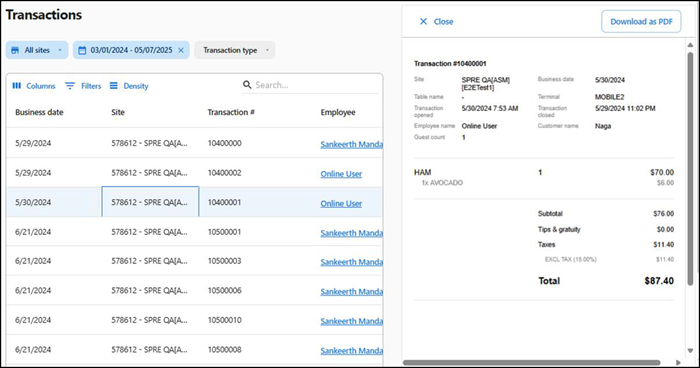
Task: Click the MOBILE2 terminal value
Action: tap(609, 96)
